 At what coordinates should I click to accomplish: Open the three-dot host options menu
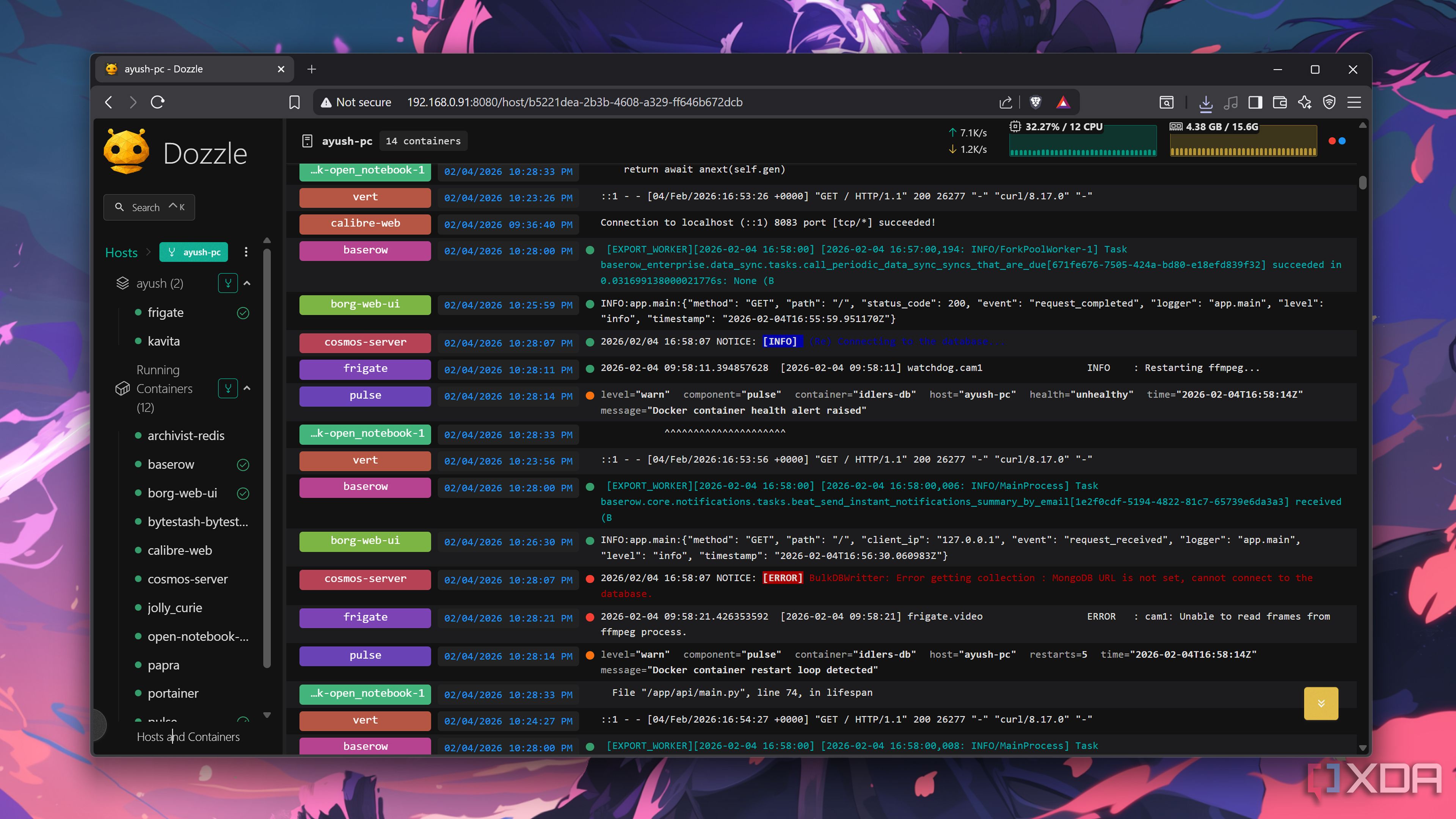(x=246, y=252)
